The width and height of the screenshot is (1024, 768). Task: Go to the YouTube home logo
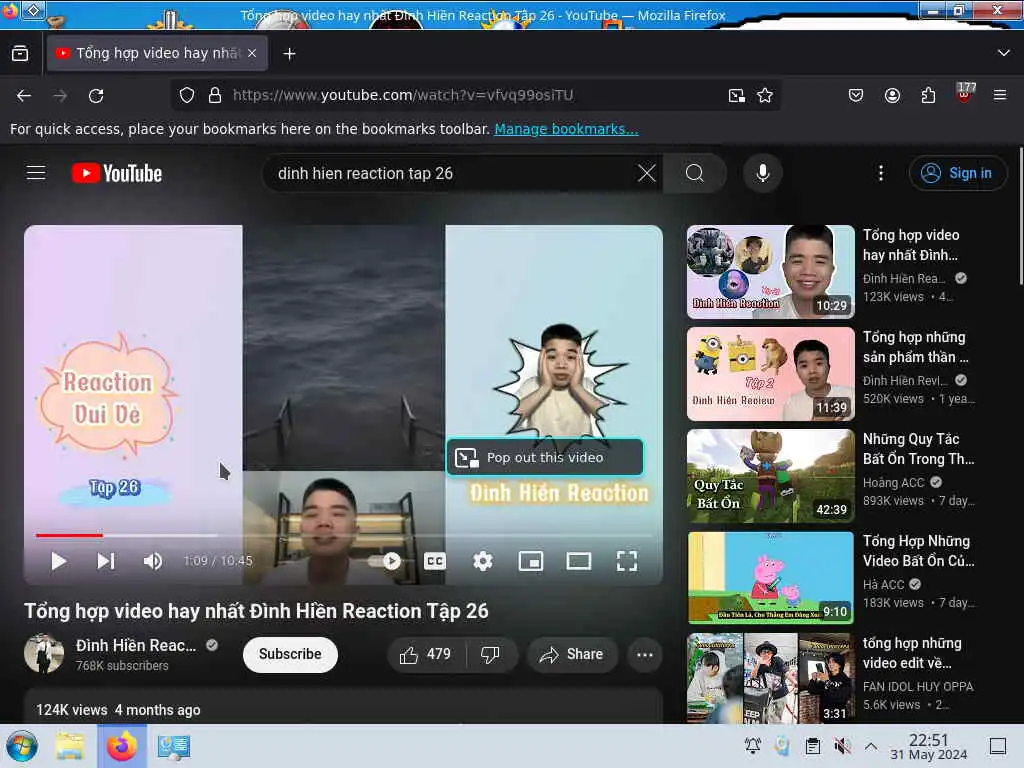coord(117,173)
